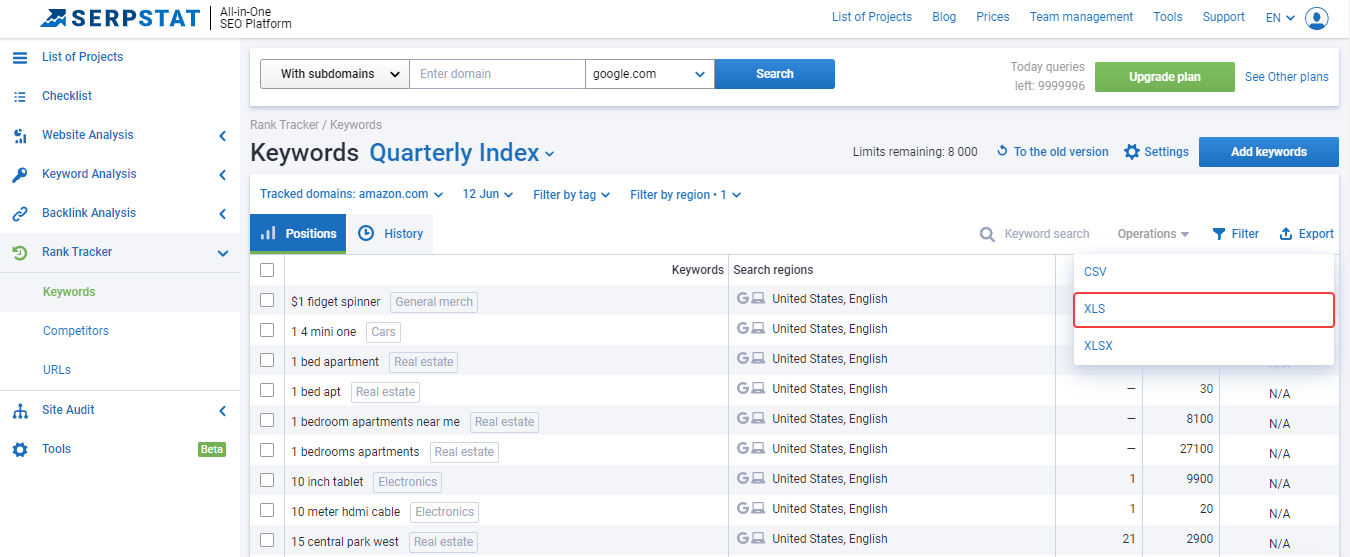Click the Site Audit sidebar icon
The width and height of the screenshot is (1350, 557).
(x=20, y=410)
